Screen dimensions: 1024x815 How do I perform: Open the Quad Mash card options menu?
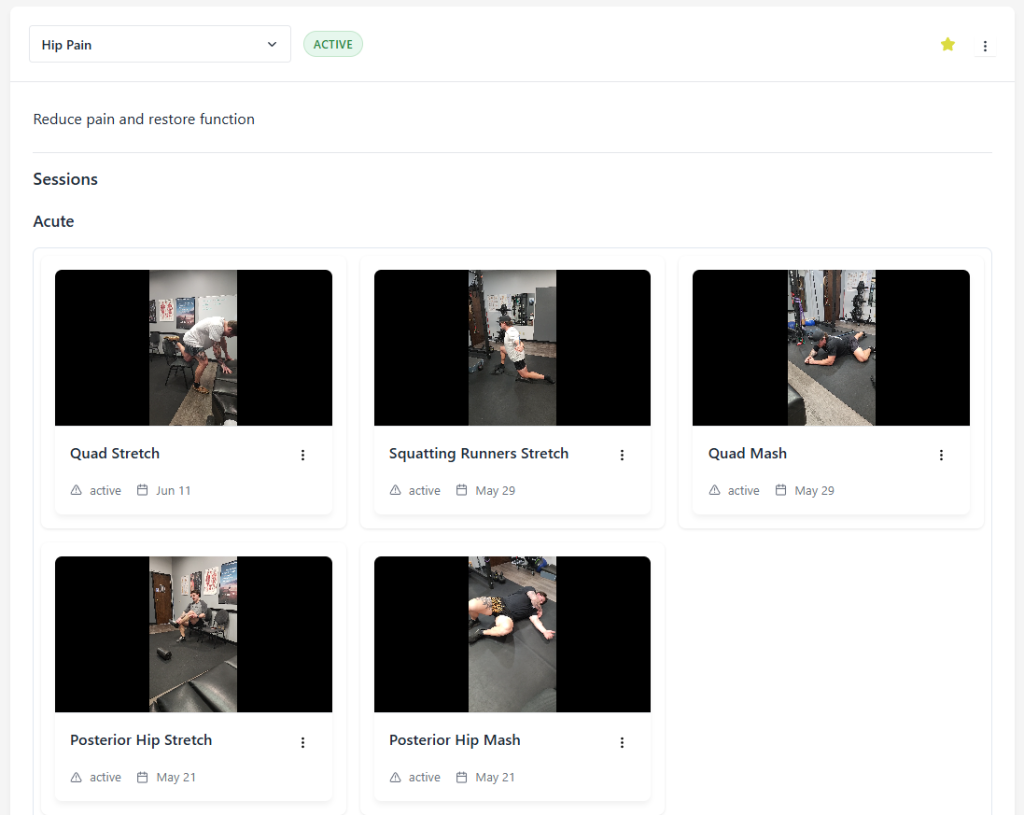tap(941, 455)
